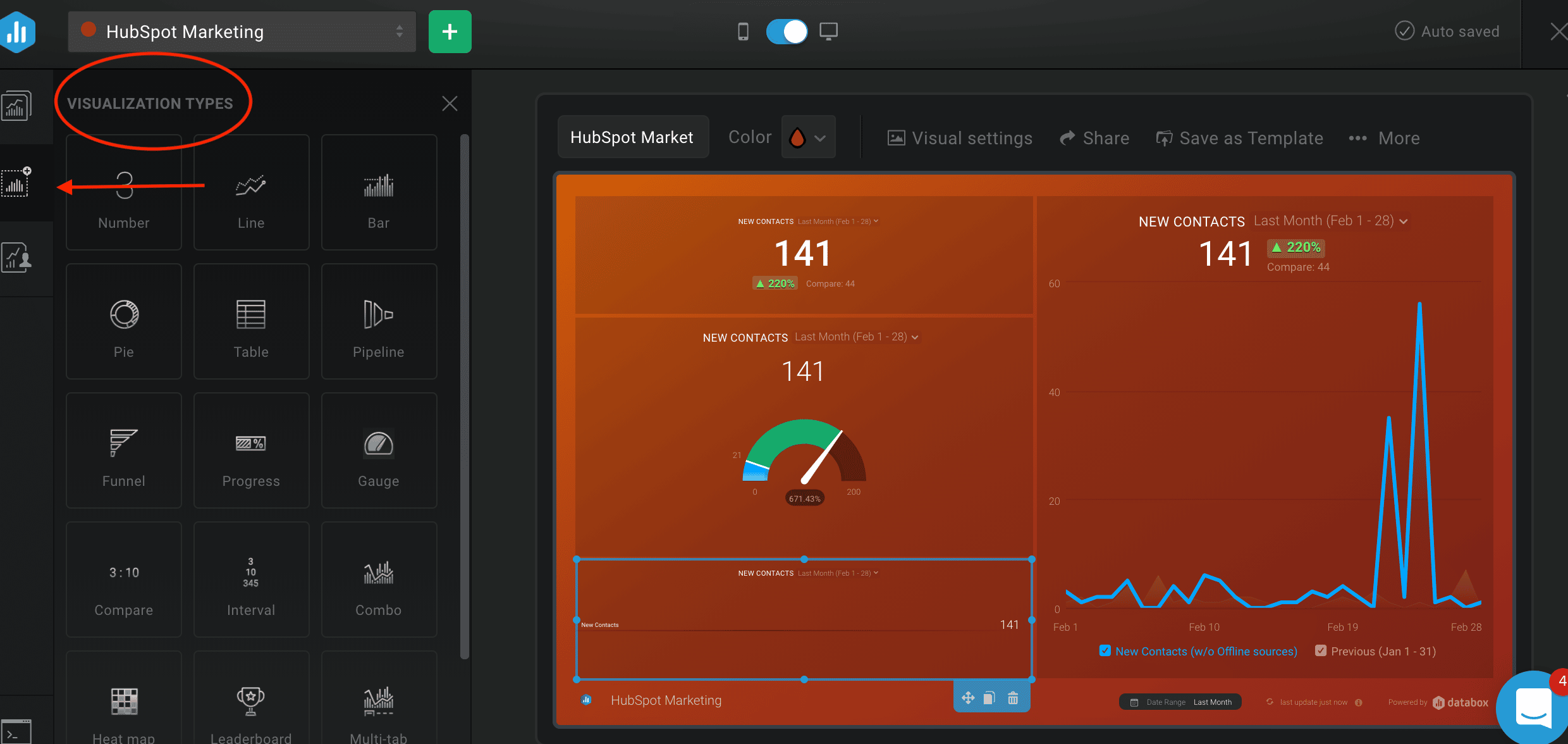Screen dimensions: 1568x744
Task: Select the Leaderboard visualization
Action: 251,698
